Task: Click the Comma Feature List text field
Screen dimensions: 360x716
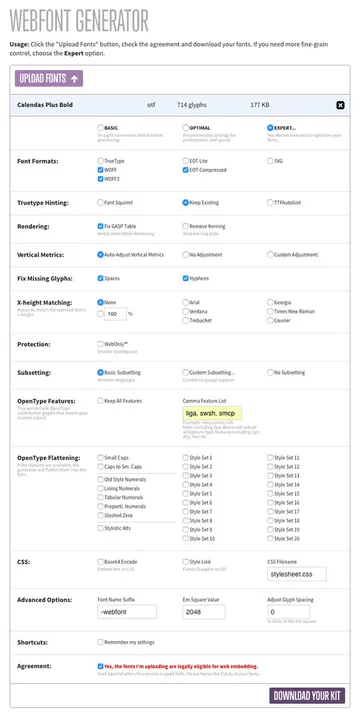Action: (212, 413)
